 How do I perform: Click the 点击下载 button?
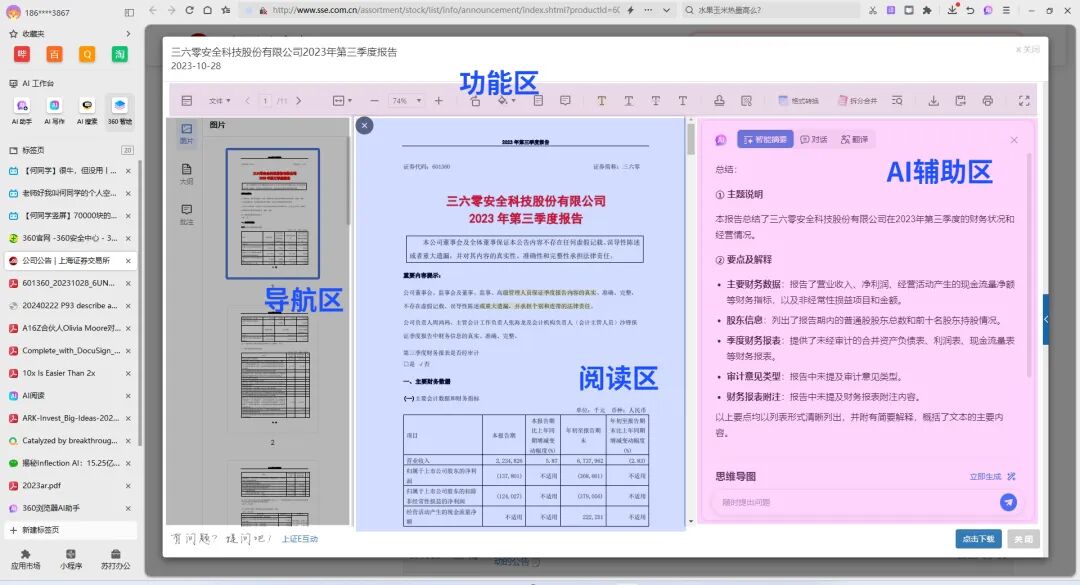[977, 539]
